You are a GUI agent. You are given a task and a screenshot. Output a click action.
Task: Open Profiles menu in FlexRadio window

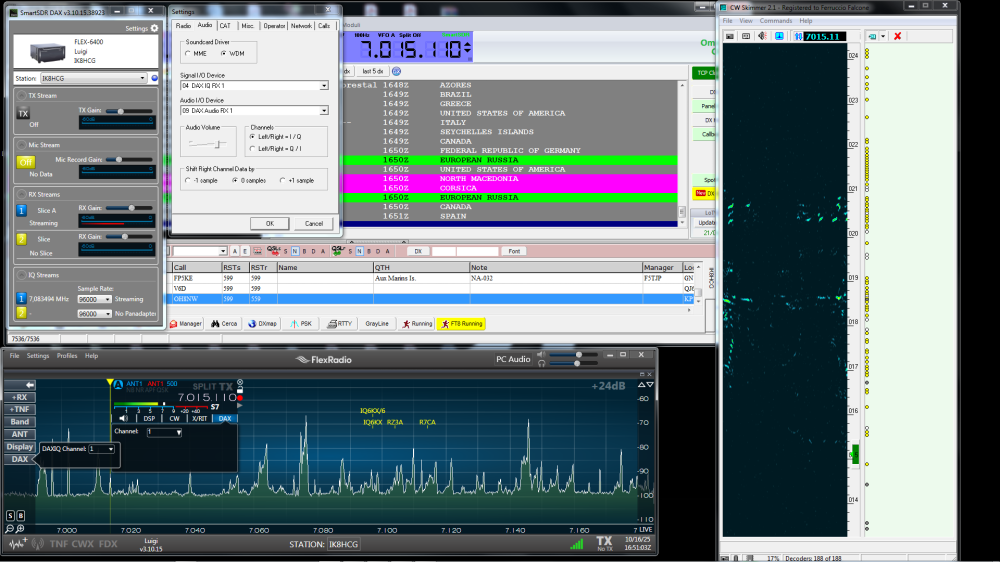(x=66, y=356)
